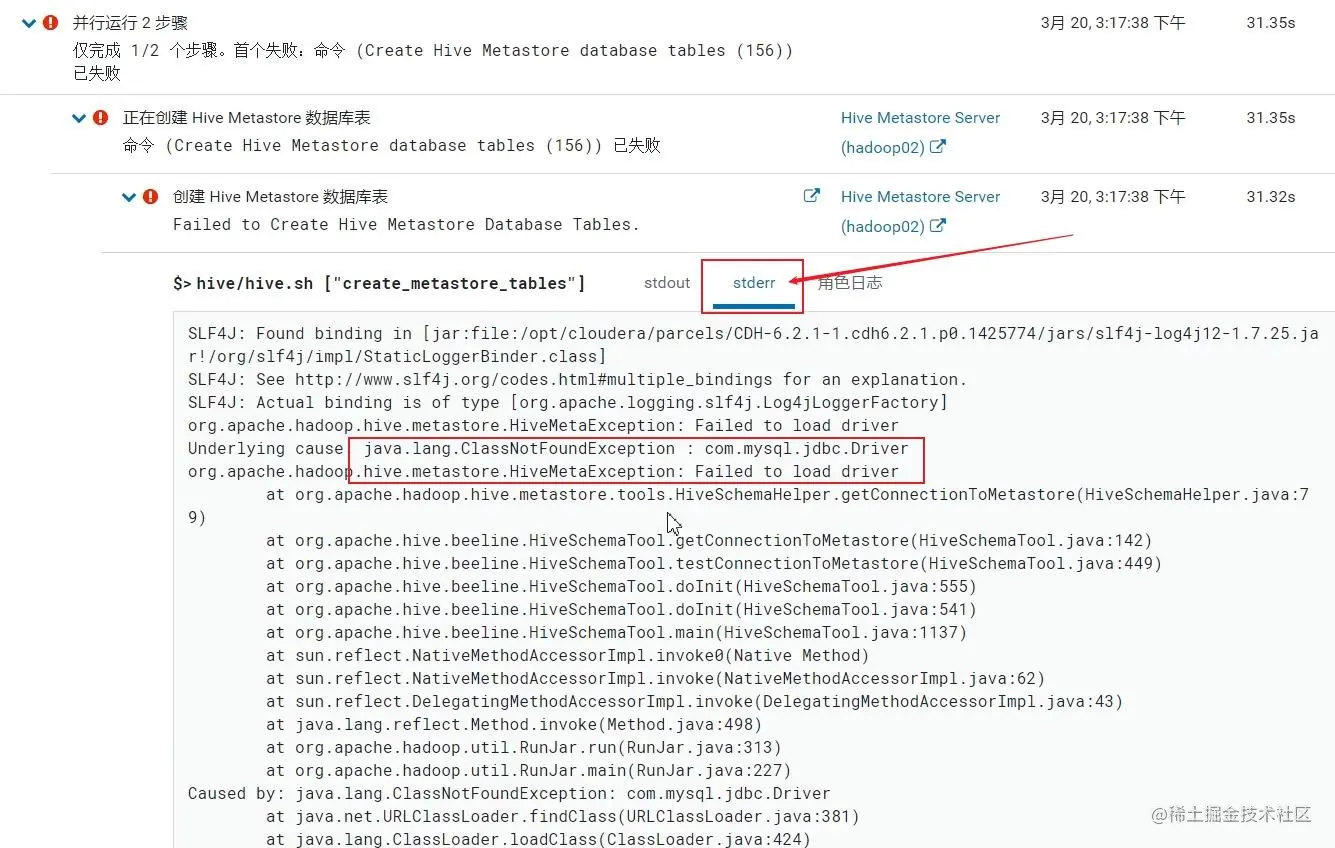This screenshot has height=848, width=1335.
Task: Click 'URLClassLoader.findClass' stack line
Action: (x=563, y=816)
